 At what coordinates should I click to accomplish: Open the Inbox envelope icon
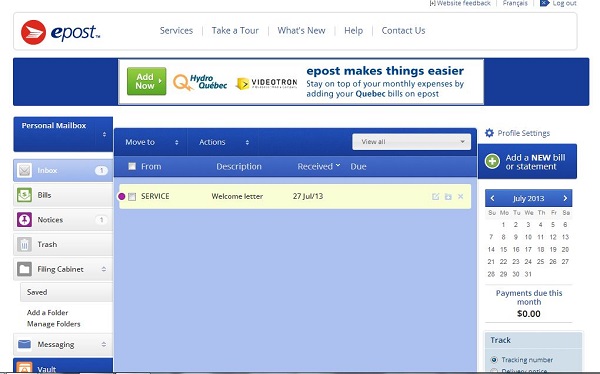coord(24,170)
